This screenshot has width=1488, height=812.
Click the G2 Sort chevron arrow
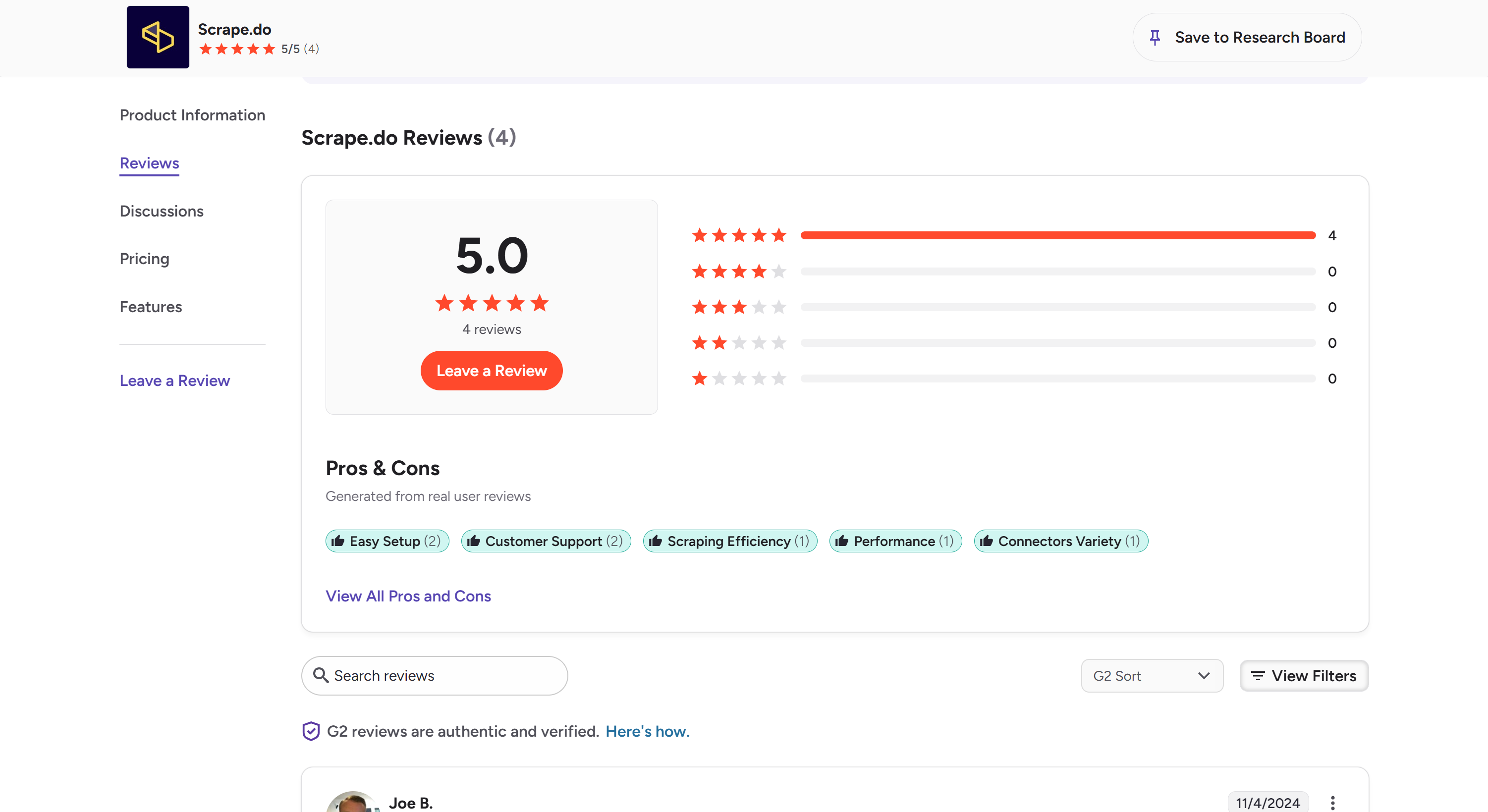1204,676
